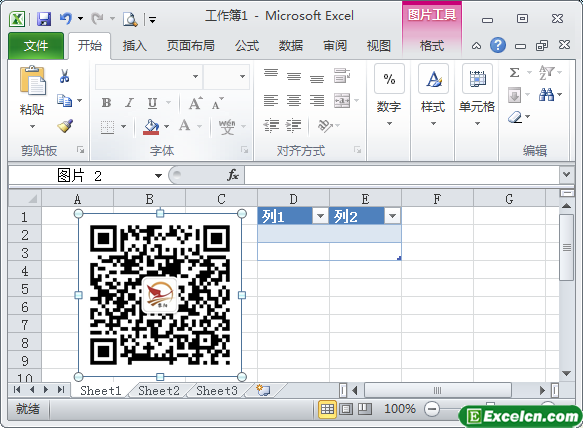Select the Format Painter brush
This screenshot has height=428, width=583.
(x=65, y=126)
